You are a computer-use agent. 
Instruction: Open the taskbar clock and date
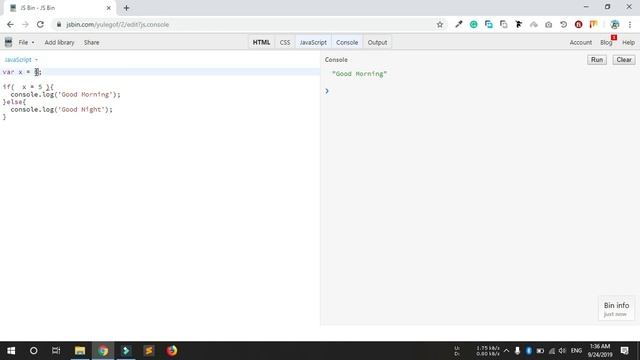(600, 351)
